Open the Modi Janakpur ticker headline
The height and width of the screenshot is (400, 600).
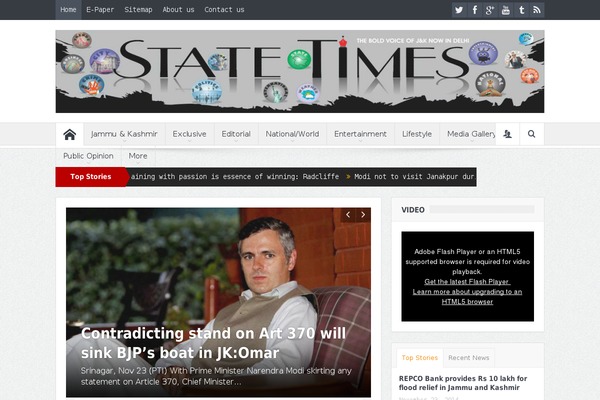pos(414,176)
